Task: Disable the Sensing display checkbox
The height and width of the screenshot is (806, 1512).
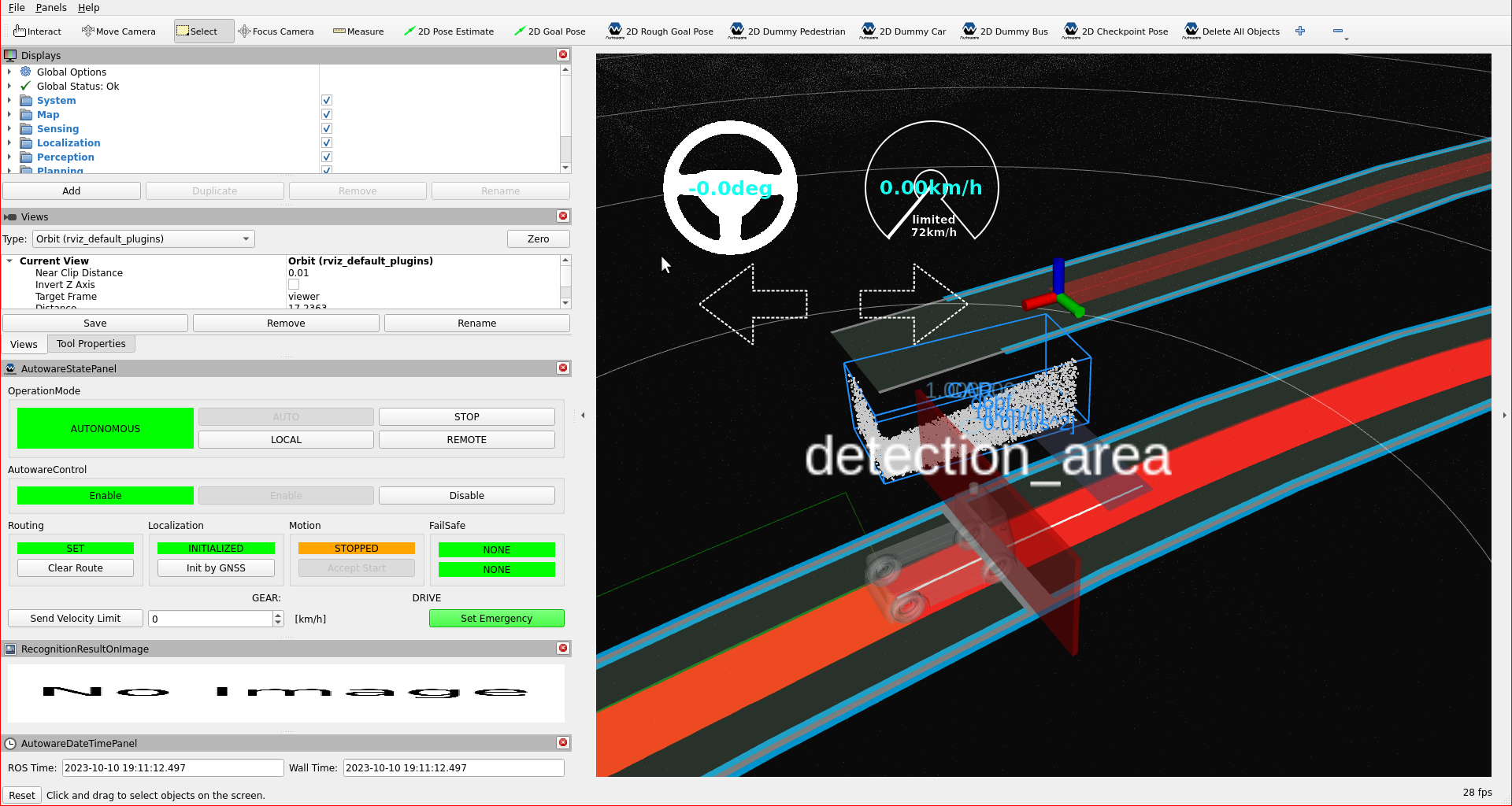Action: tap(326, 128)
